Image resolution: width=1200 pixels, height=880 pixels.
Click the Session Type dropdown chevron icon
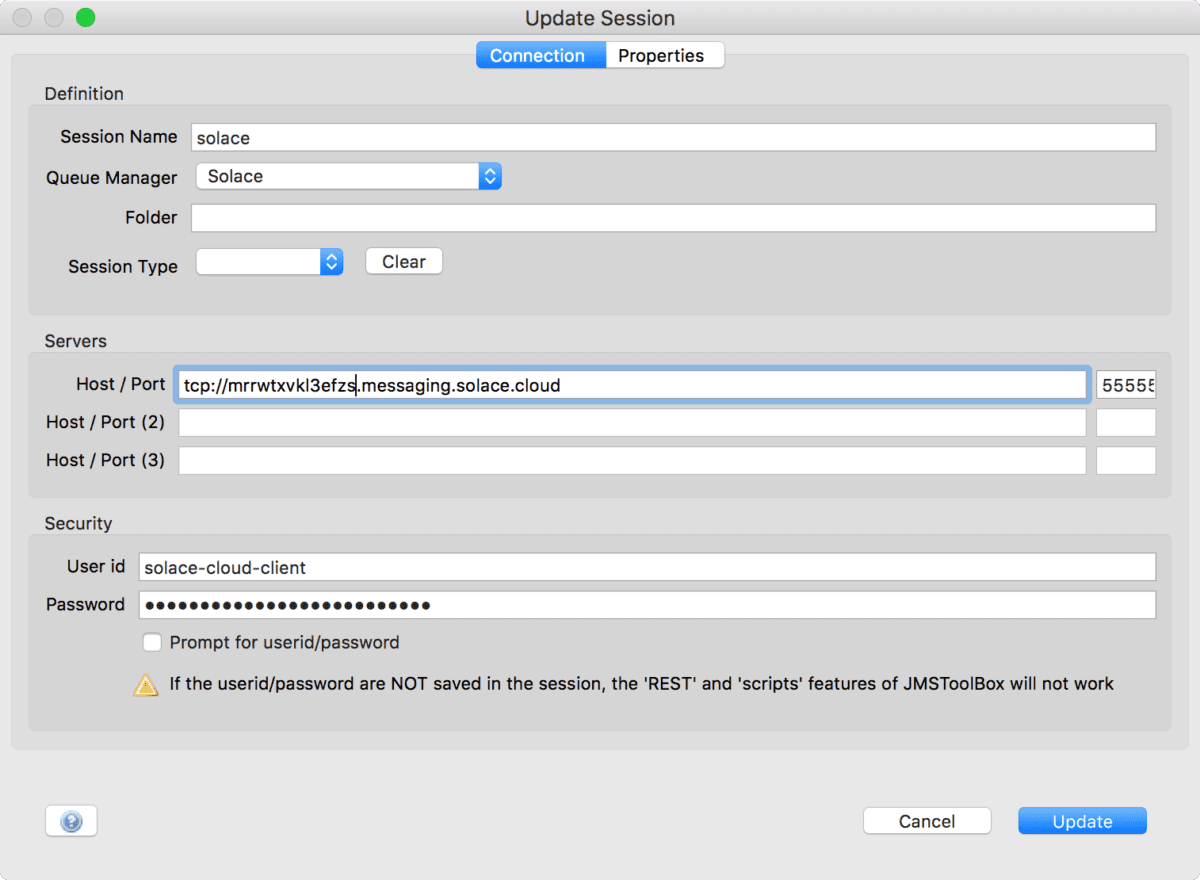click(x=330, y=261)
